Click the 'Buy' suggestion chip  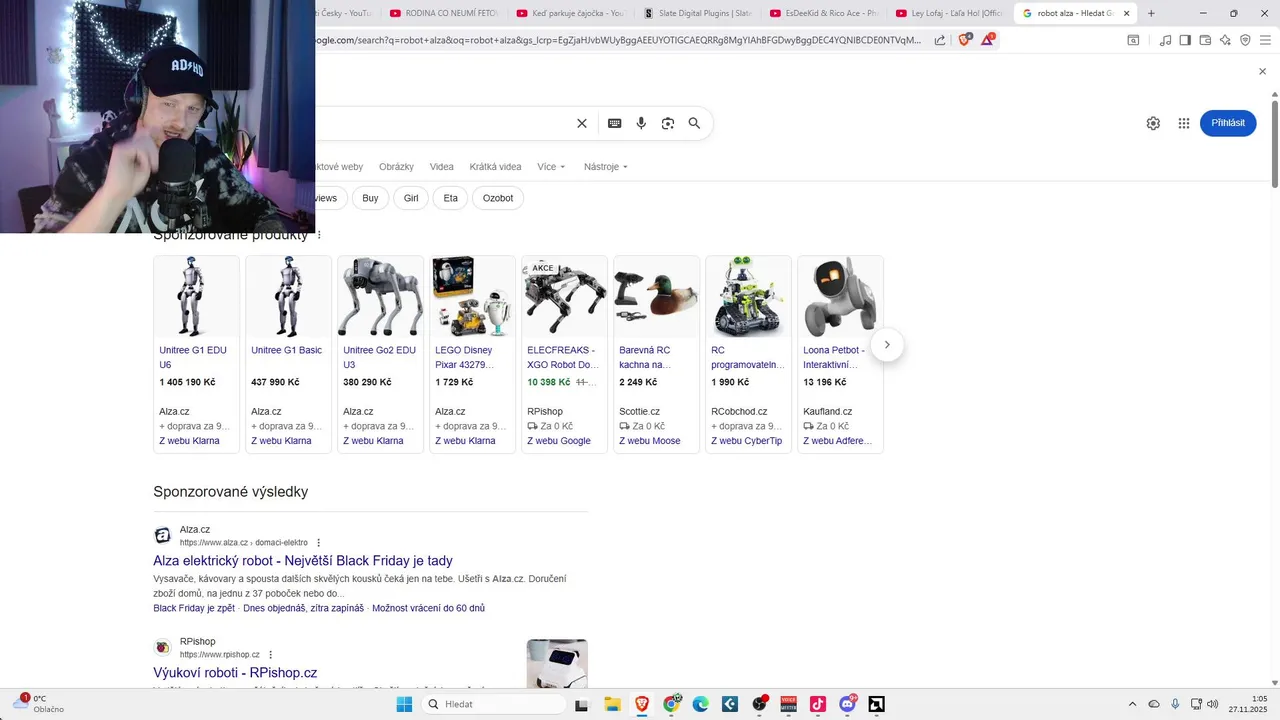pyautogui.click(x=370, y=198)
